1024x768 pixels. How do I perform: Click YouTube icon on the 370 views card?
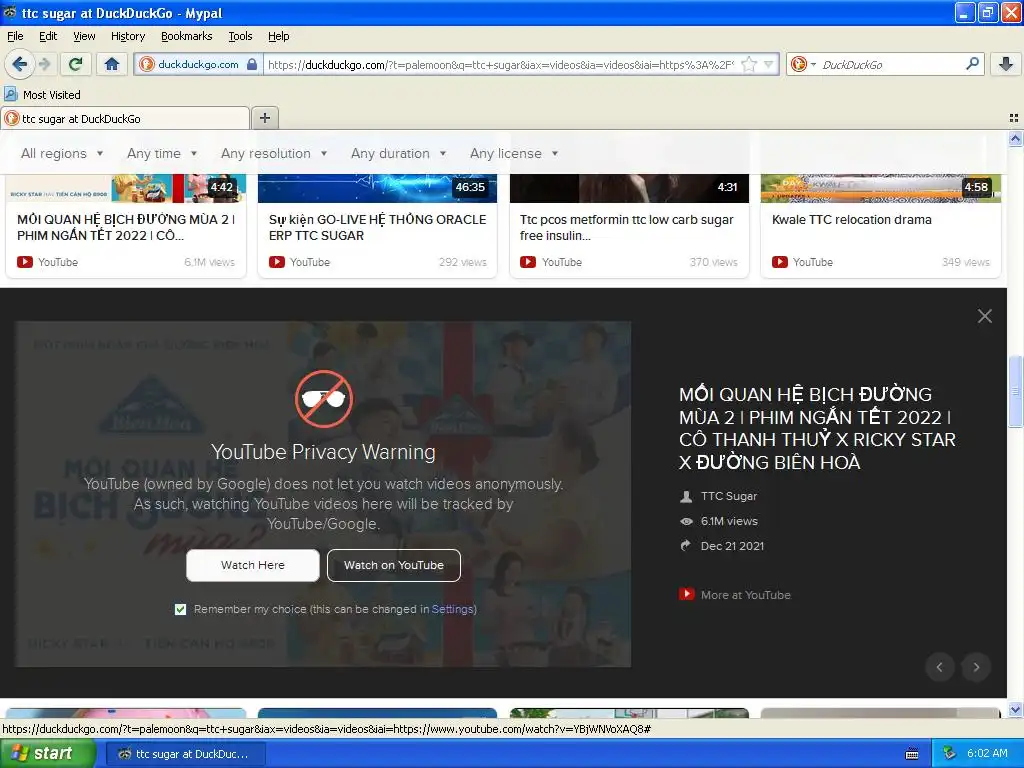528,262
